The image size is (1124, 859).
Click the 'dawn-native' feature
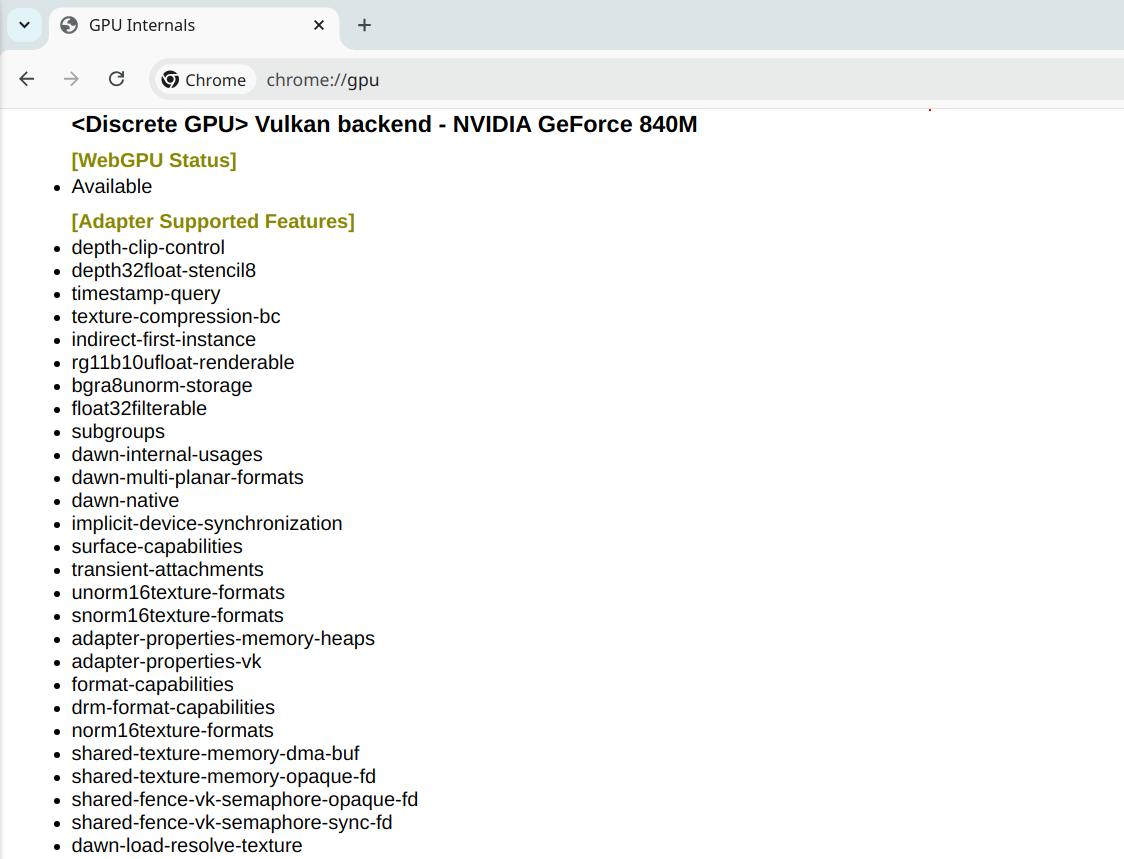click(x=125, y=500)
